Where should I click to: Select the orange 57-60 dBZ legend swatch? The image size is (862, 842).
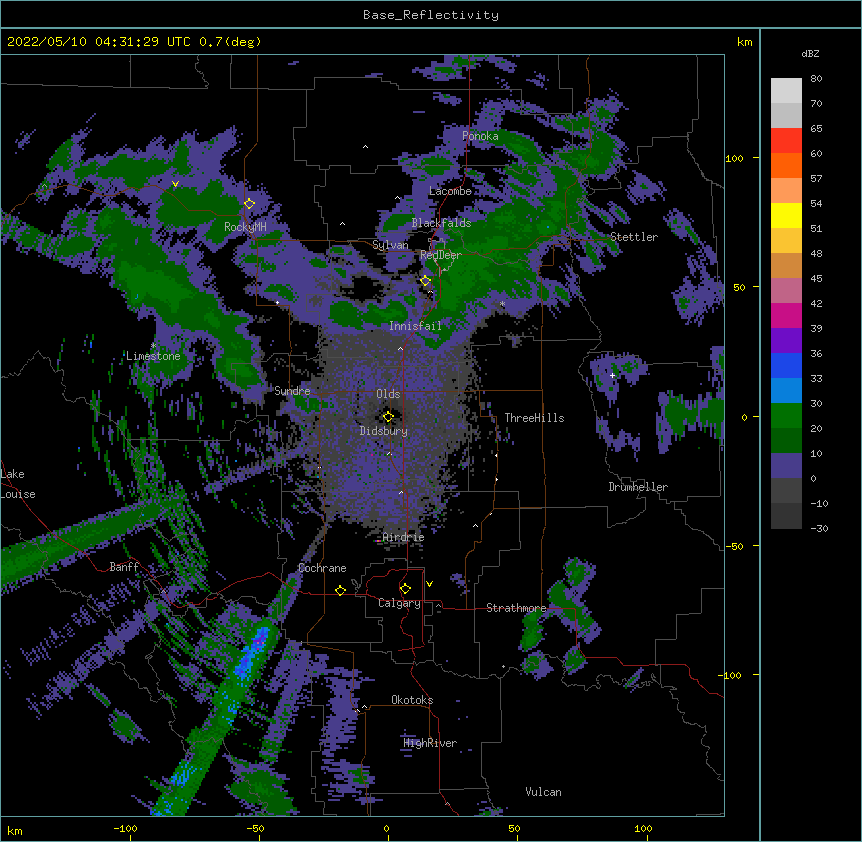[x=786, y=165]
